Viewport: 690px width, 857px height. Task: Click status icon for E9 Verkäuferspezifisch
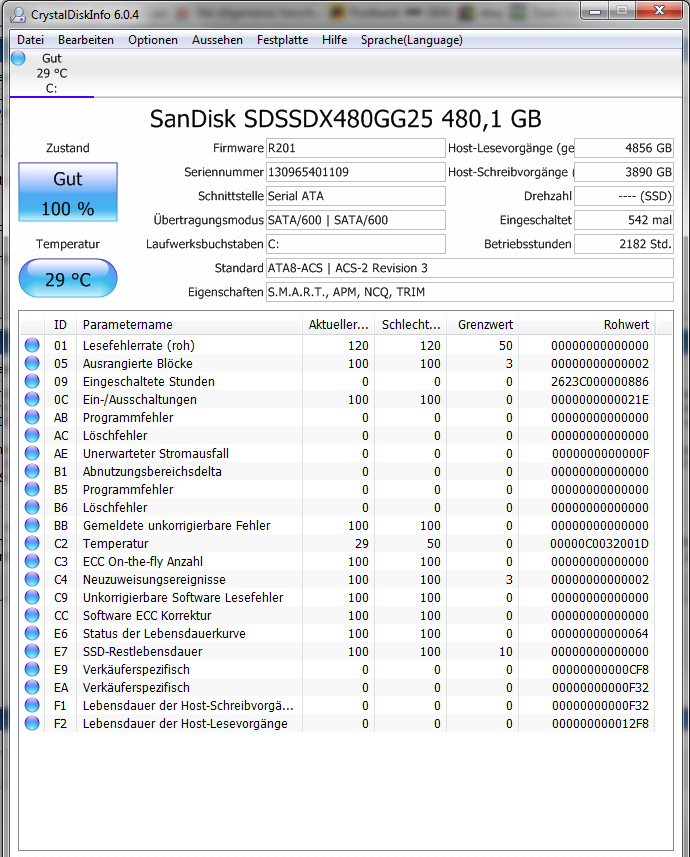32,670
